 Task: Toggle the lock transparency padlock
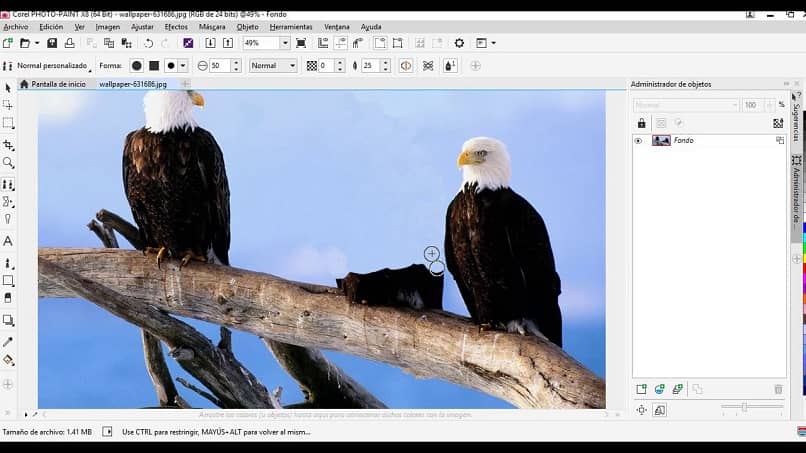641,123
